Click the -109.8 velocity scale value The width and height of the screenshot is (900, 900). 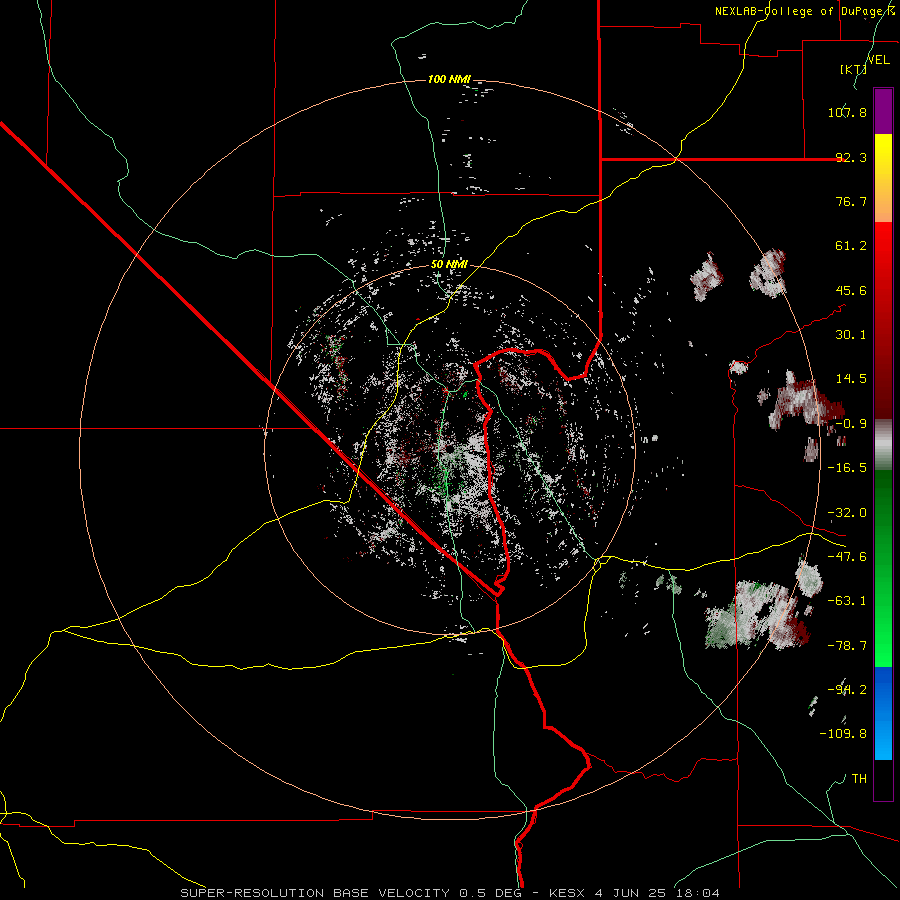[843, 734]
